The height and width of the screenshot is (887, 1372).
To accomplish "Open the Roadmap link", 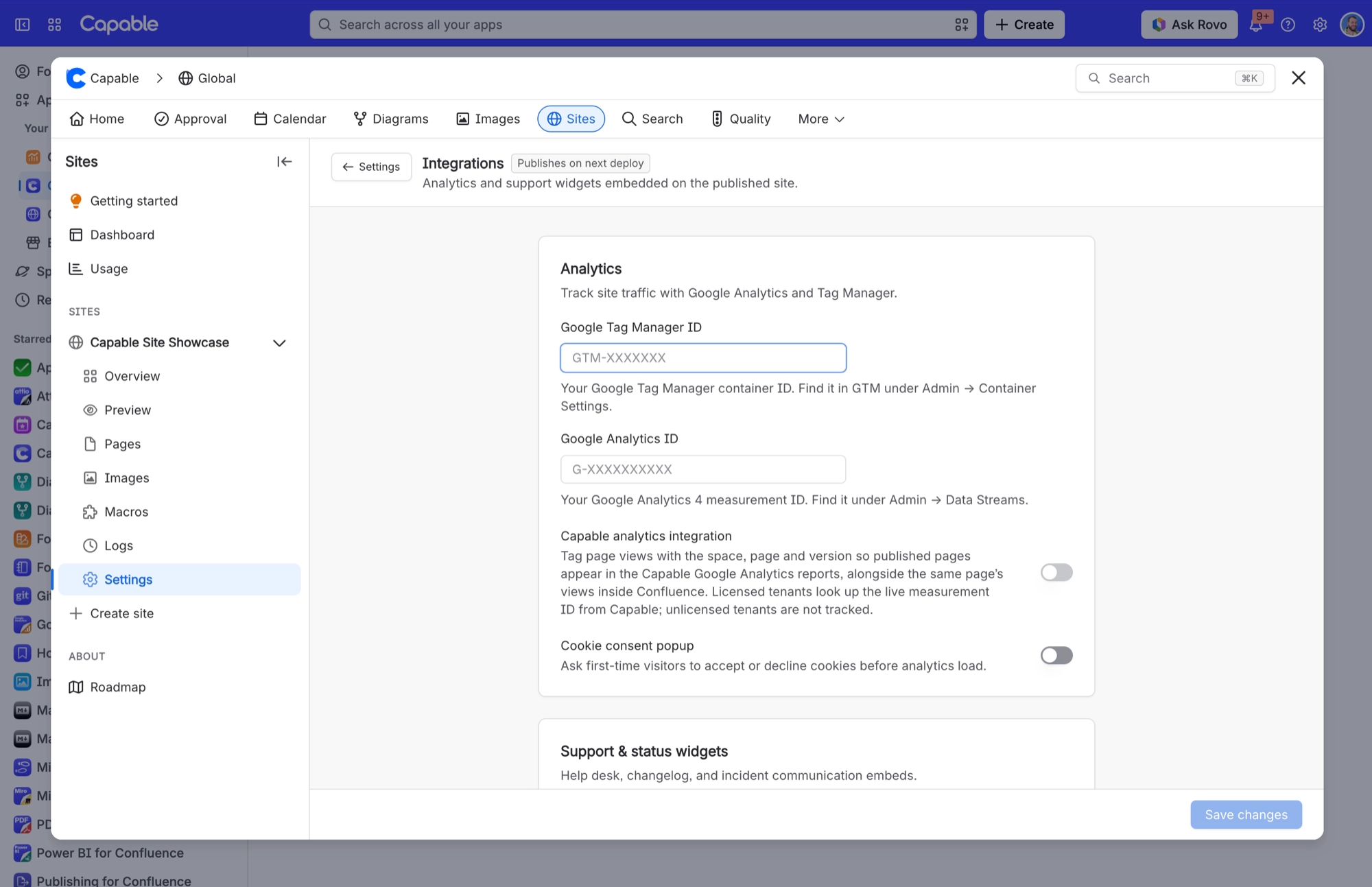I will coord(180,687).
